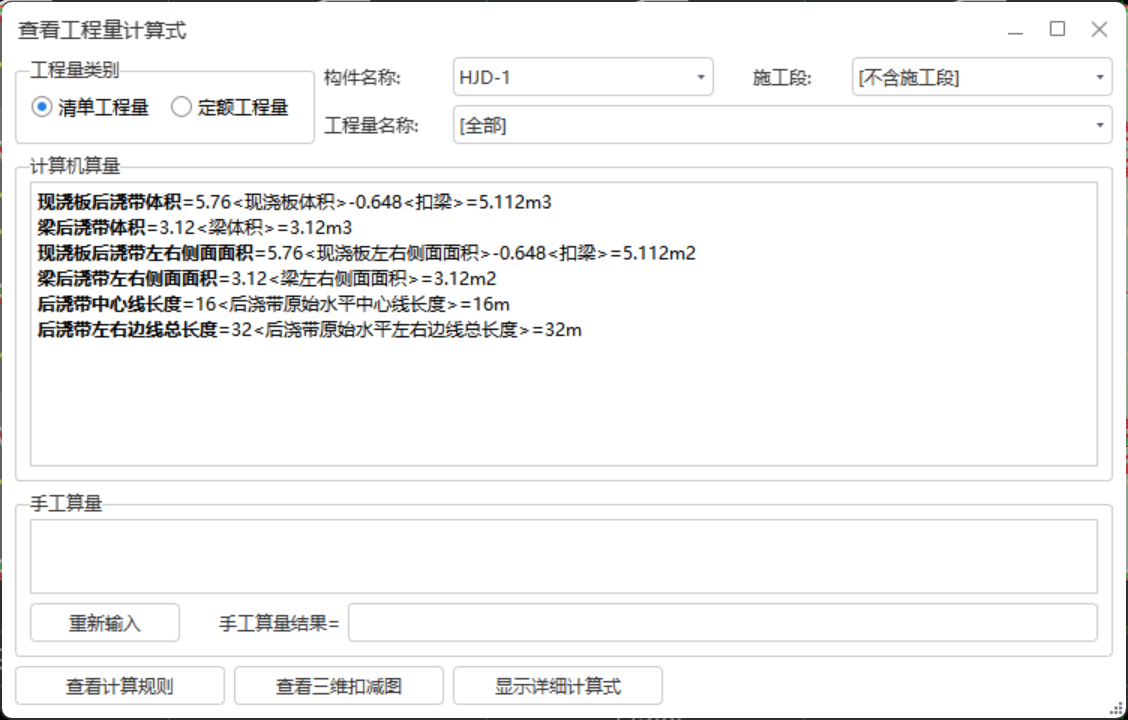Screen dimensions: 1128x720
Task: Click the 查看计算规则 button
Action: pyautogui.click(x=120, y=686)
